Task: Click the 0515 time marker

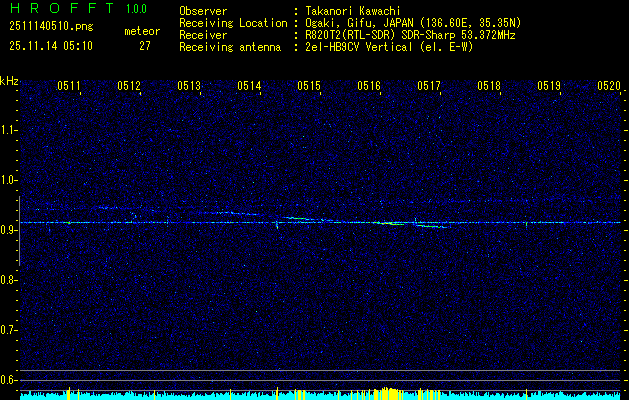Action: click(309, 87)
